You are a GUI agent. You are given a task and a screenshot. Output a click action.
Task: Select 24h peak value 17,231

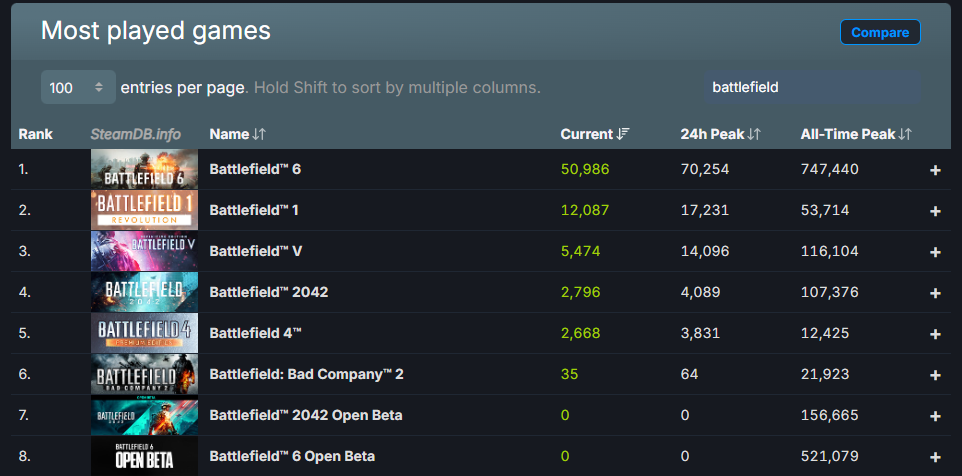705,210
